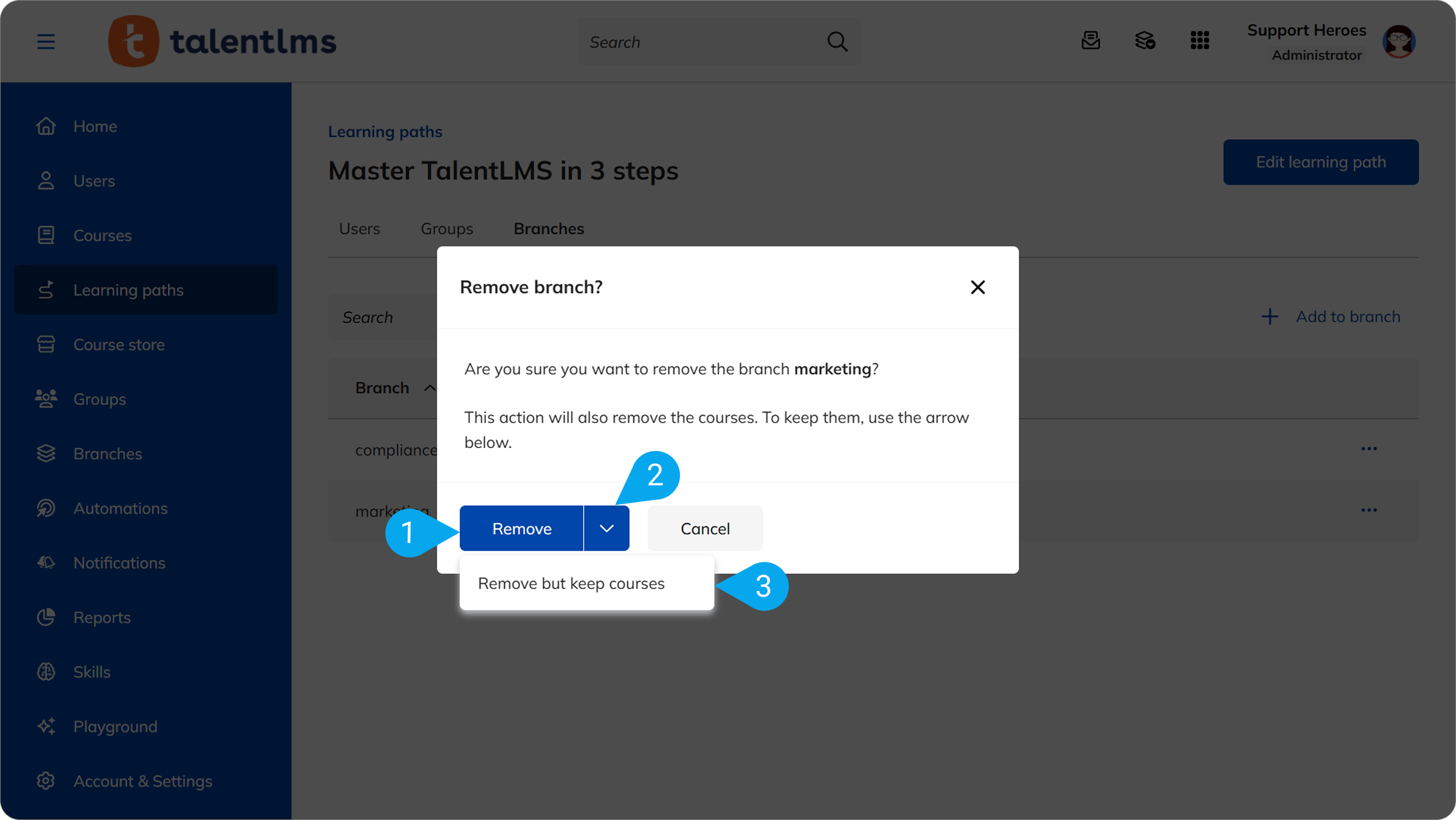Open the options menu for marketing row
1456x820 pixels.
coord(1369,510)
